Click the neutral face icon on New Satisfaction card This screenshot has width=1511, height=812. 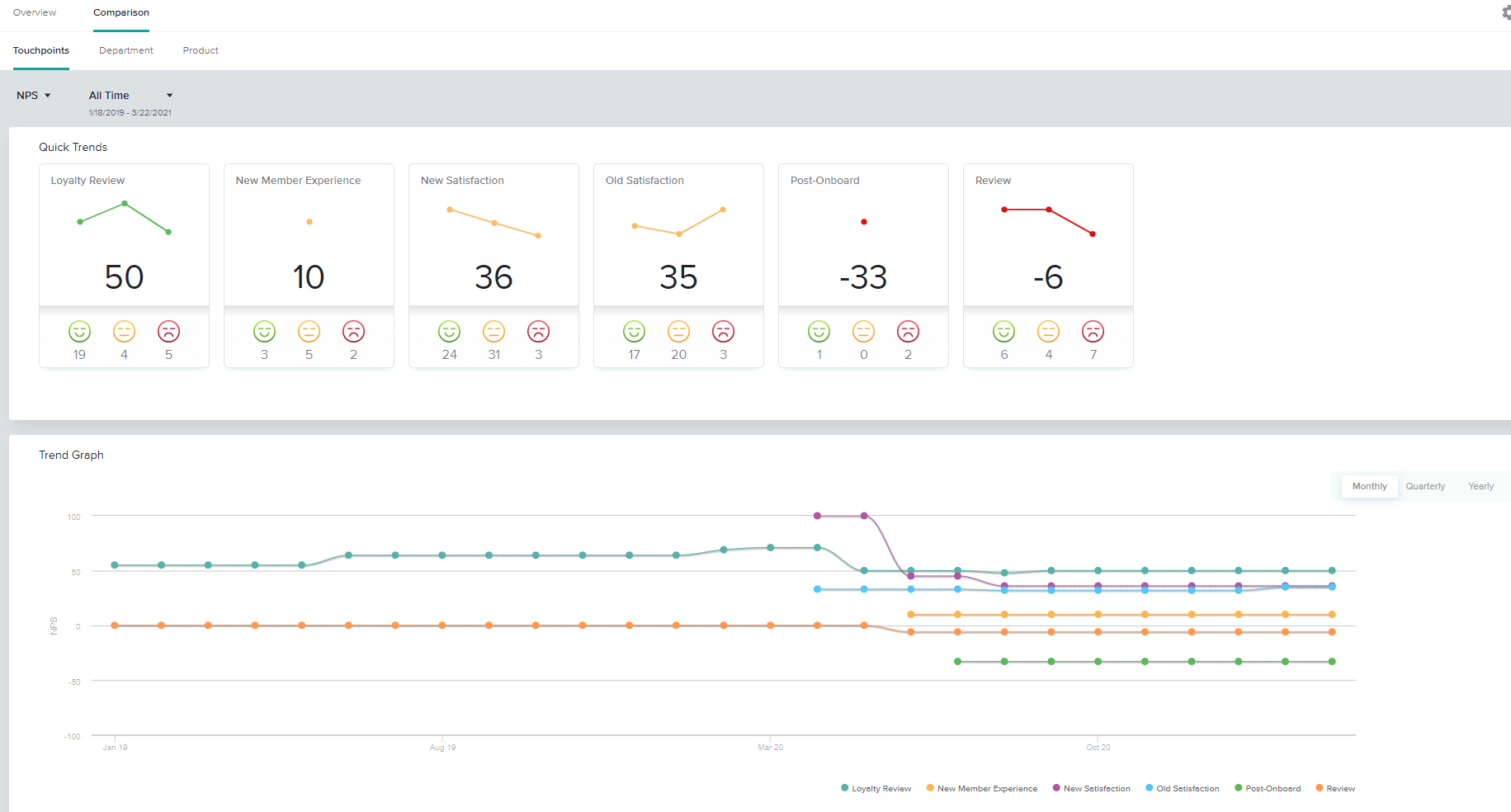[x=493, y=332]
